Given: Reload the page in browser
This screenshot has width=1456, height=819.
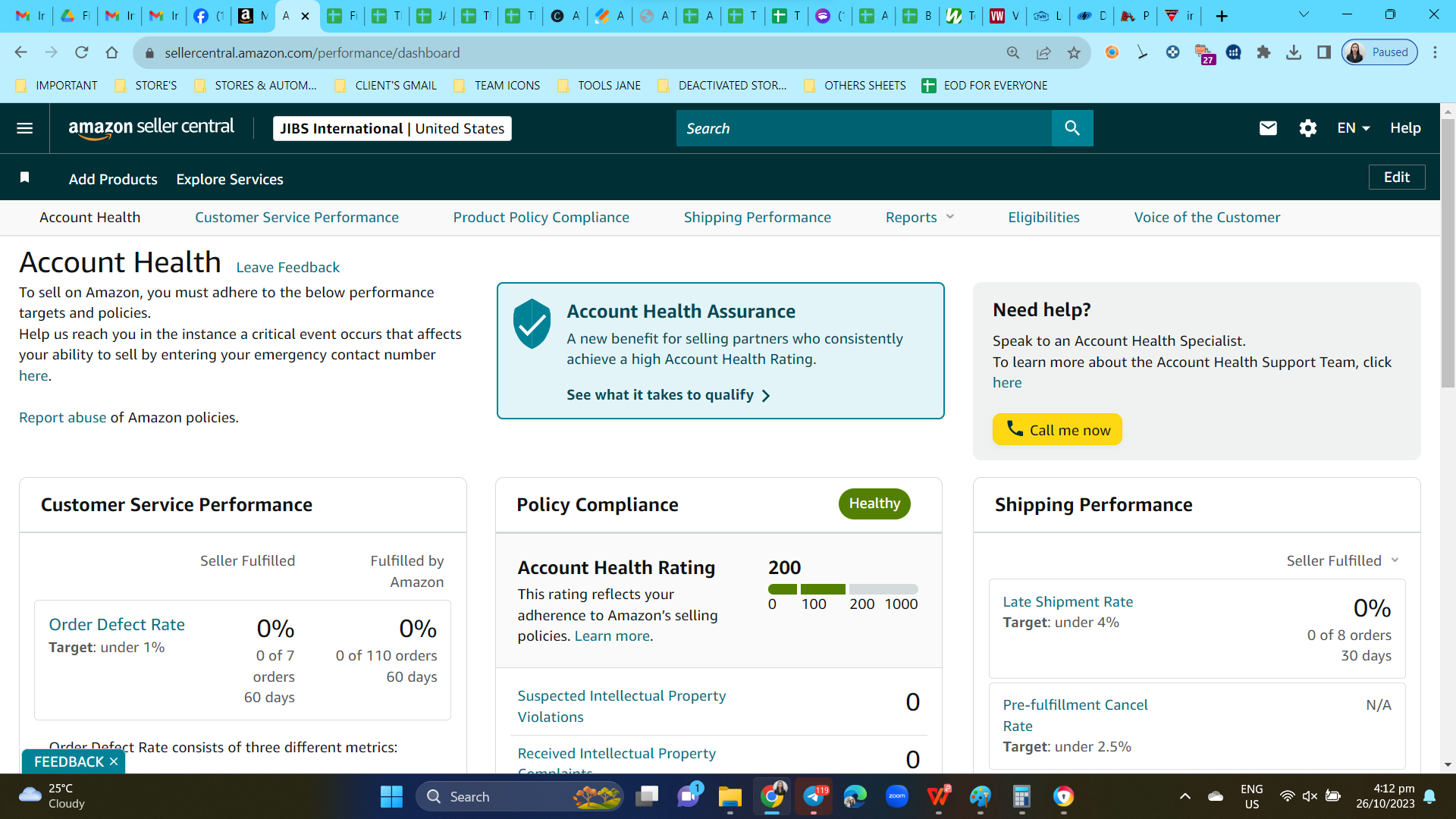Looking at the screenshot, I should coord(81,52).
